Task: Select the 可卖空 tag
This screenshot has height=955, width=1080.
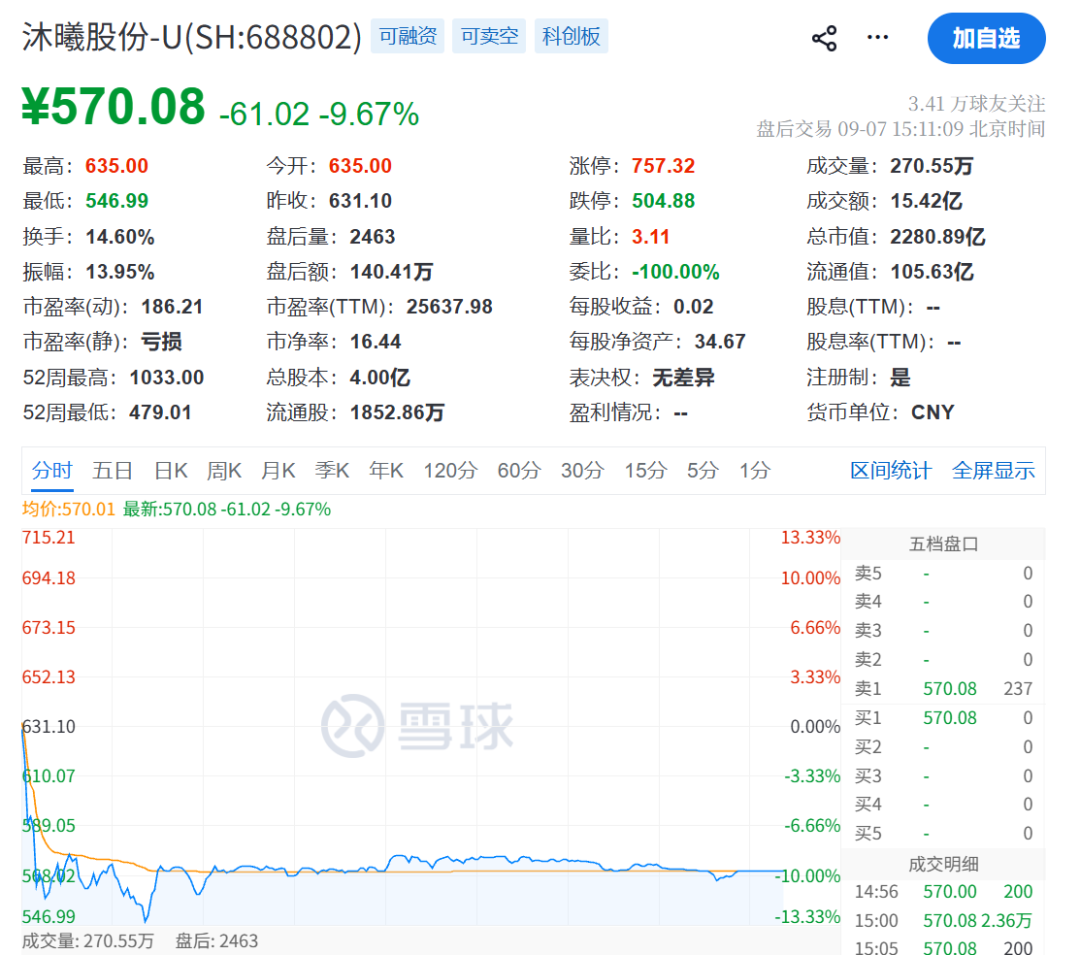Action: coord(489,36)
